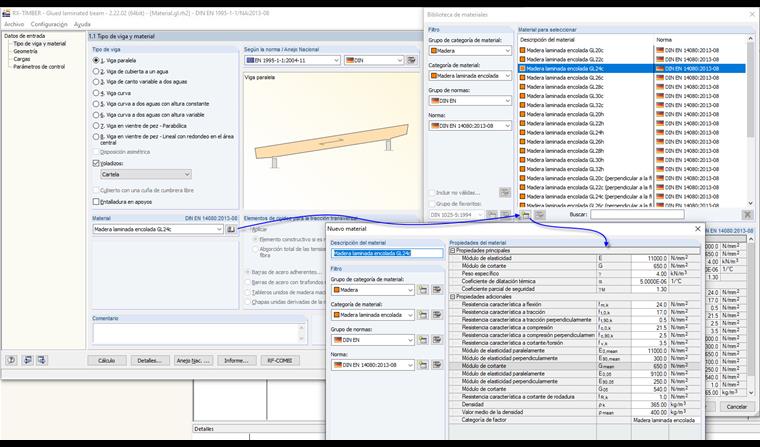This screenshot has height=447, width=760.
Task: Open main-window Material dropdown showing GL24c
Action: 158,229
